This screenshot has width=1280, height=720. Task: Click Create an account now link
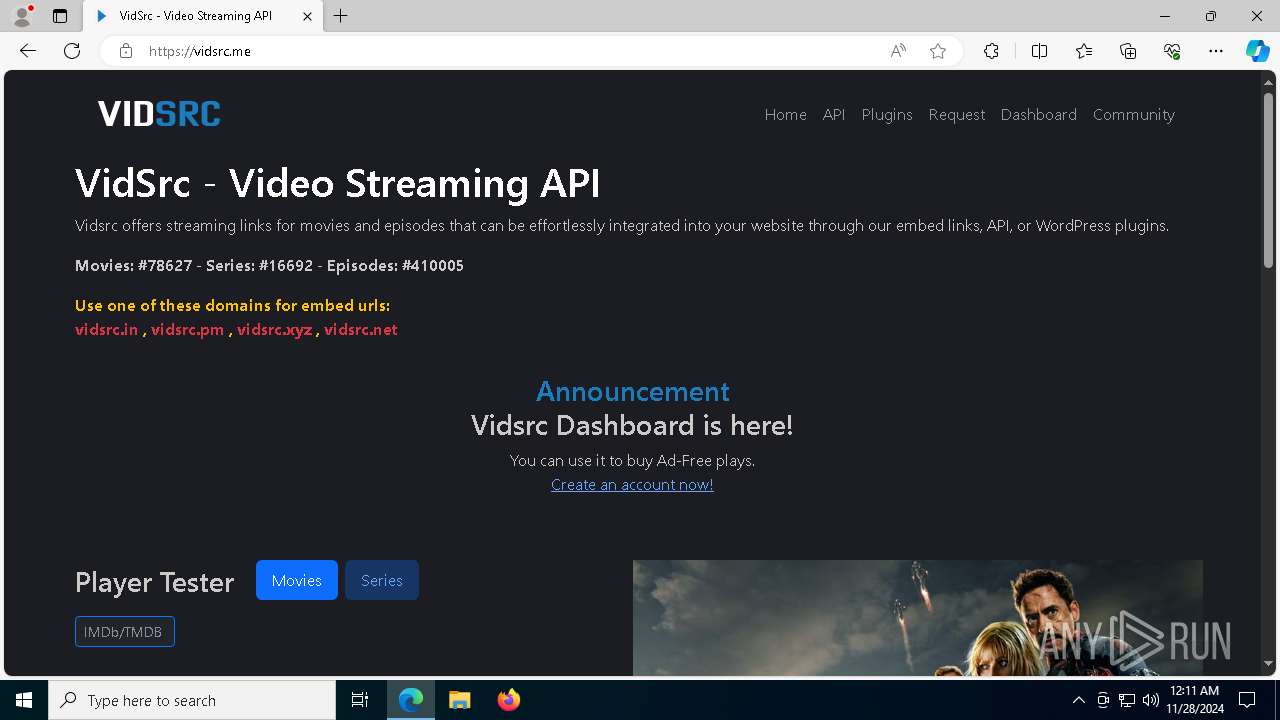(632, 485)
